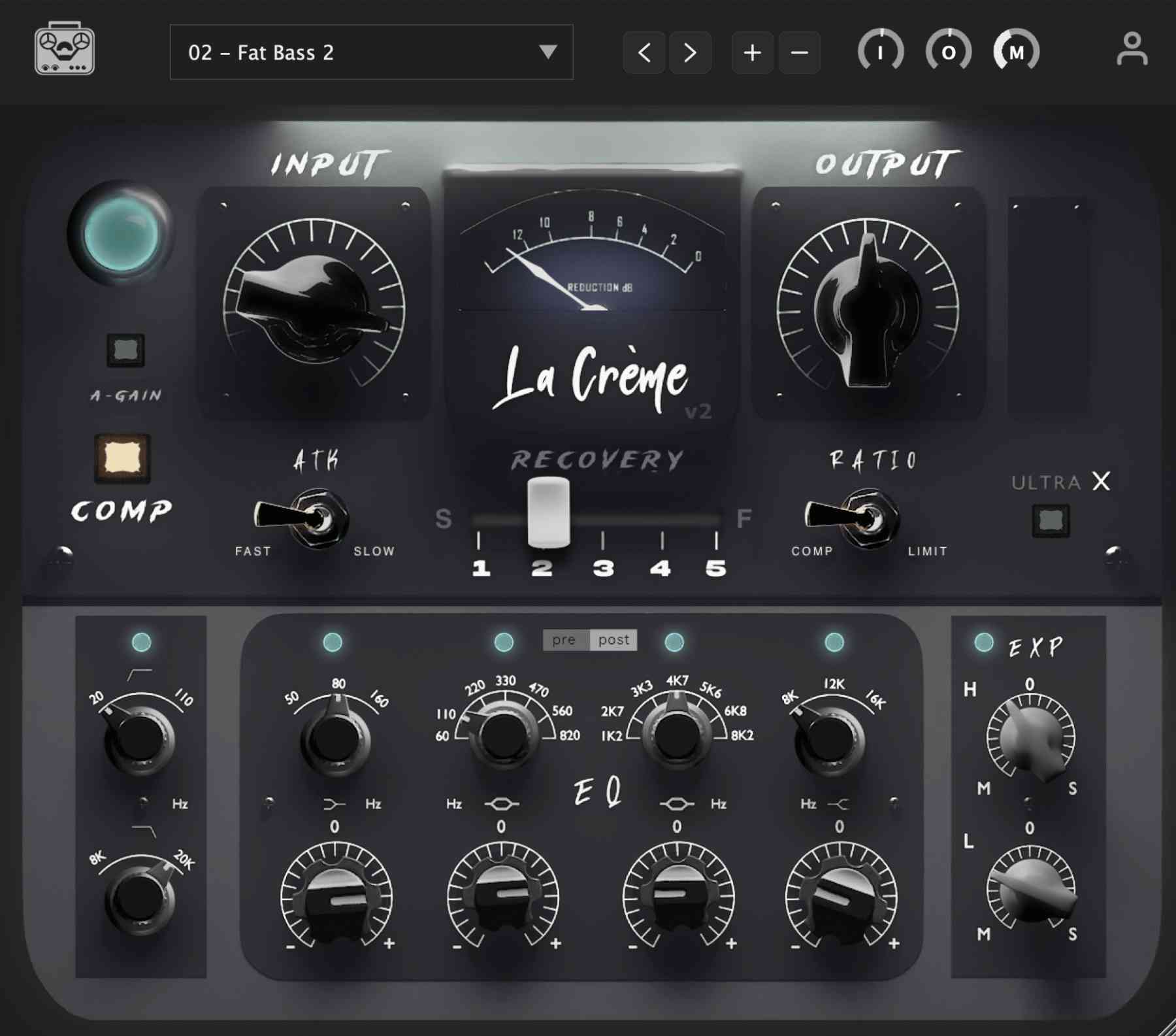Click the next preset arrow icon
This screenshot has height=1036, width=1176.
tap(691, 52)
